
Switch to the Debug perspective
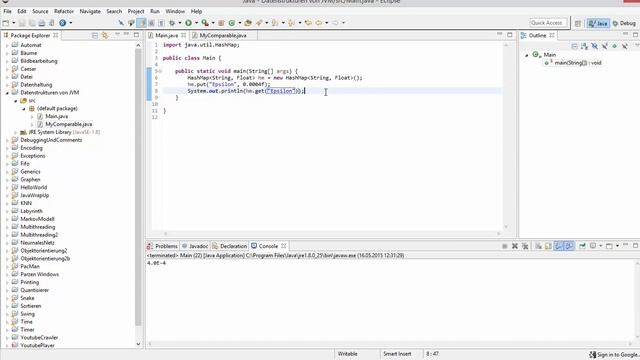click(624, 23)
